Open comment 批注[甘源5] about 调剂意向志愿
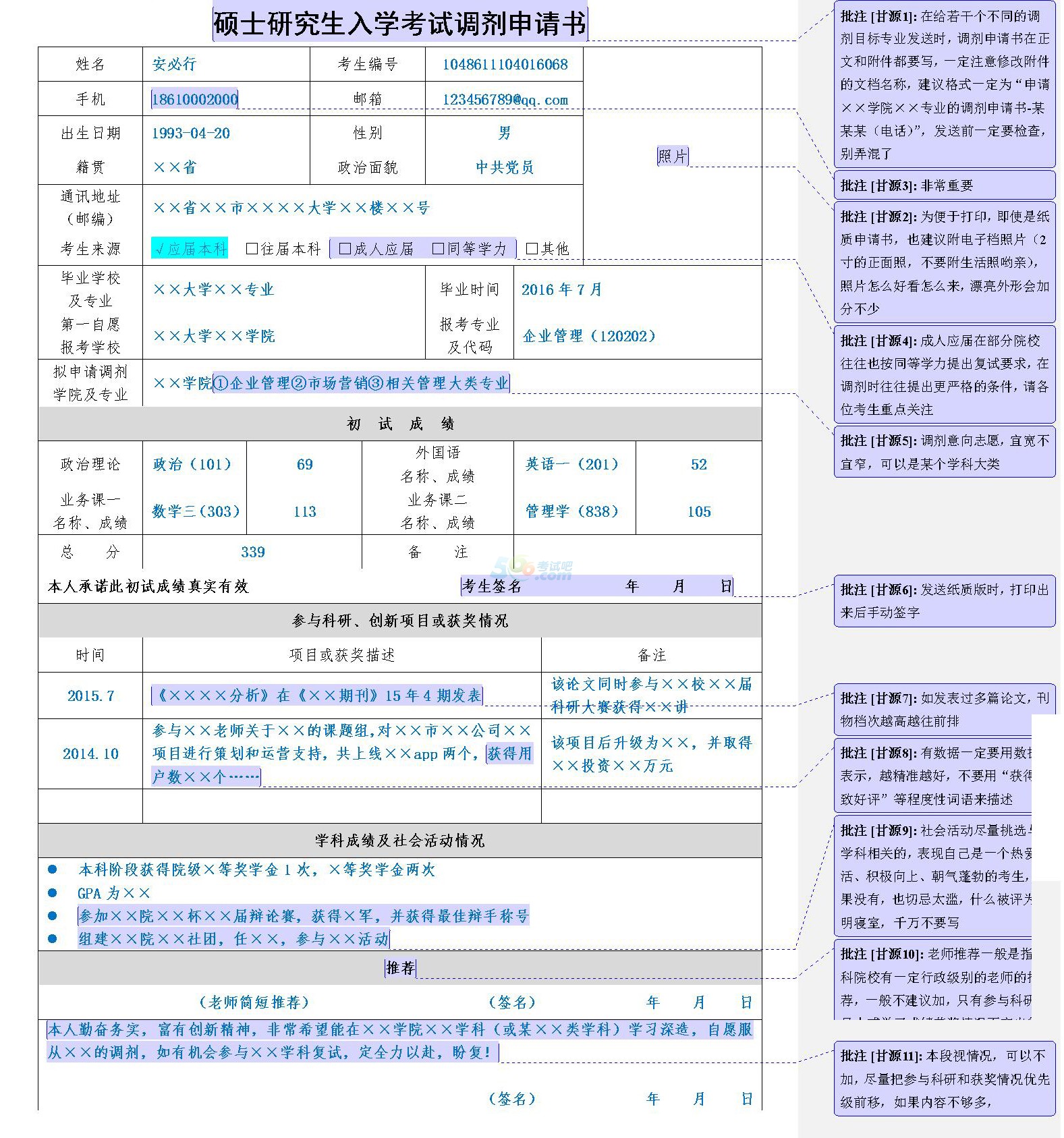Viewport: 1064px width, 1138px height. click(945, 452)
